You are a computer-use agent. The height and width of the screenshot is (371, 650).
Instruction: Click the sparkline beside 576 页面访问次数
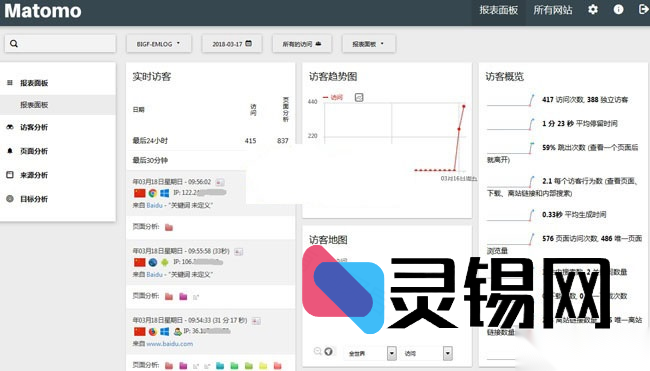coord(511,239)
